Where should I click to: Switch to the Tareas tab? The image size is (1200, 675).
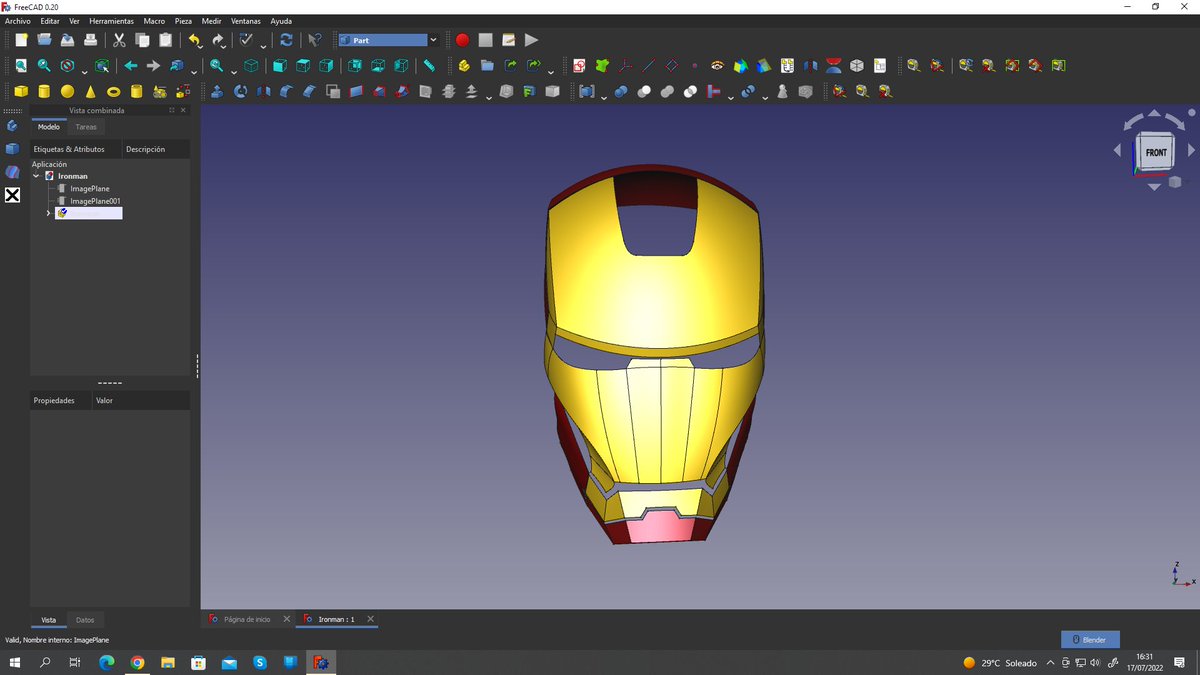(86, 127)
